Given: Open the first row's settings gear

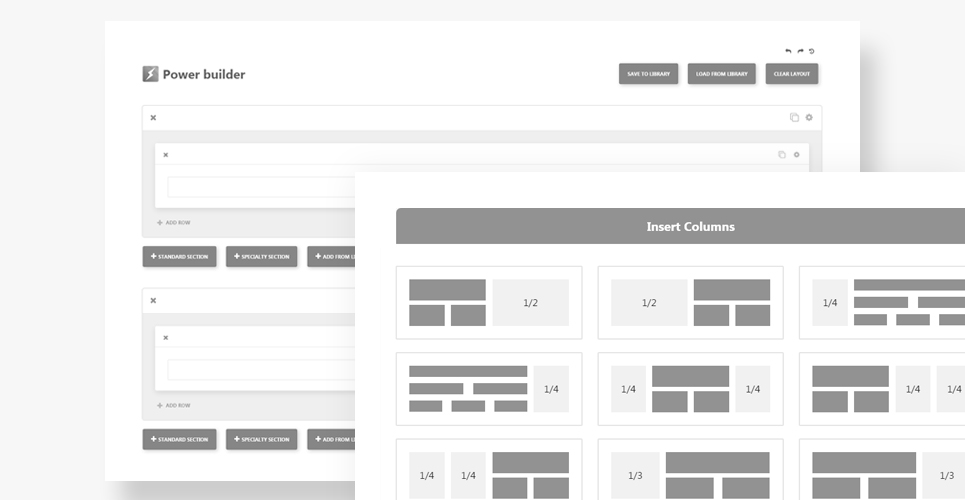Looking at the screenshot, I should point(796,155).
